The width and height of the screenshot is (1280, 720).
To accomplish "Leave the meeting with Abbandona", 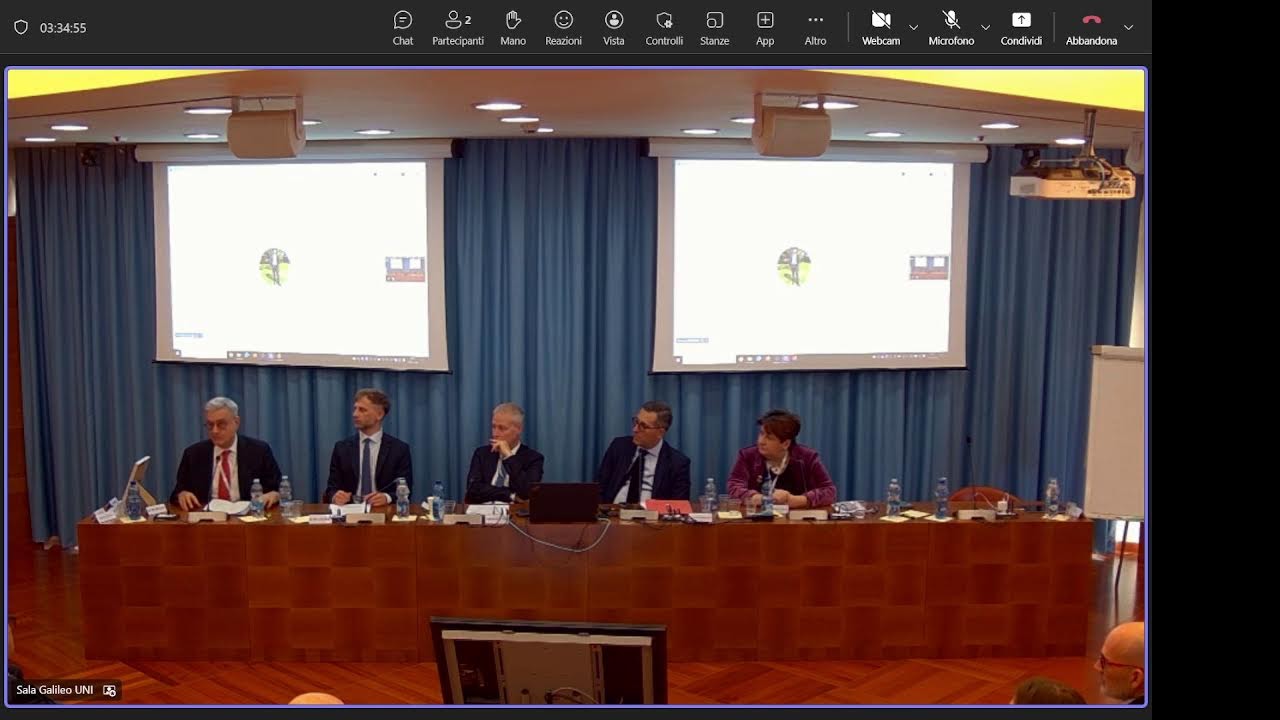I will pyautogui.click(x=1091, y=28).
